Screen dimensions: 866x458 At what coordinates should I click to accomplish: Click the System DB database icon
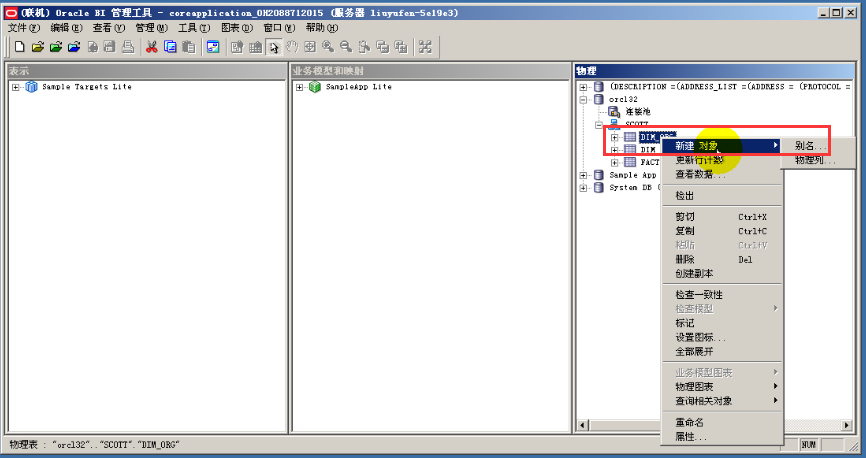point(599,188)
